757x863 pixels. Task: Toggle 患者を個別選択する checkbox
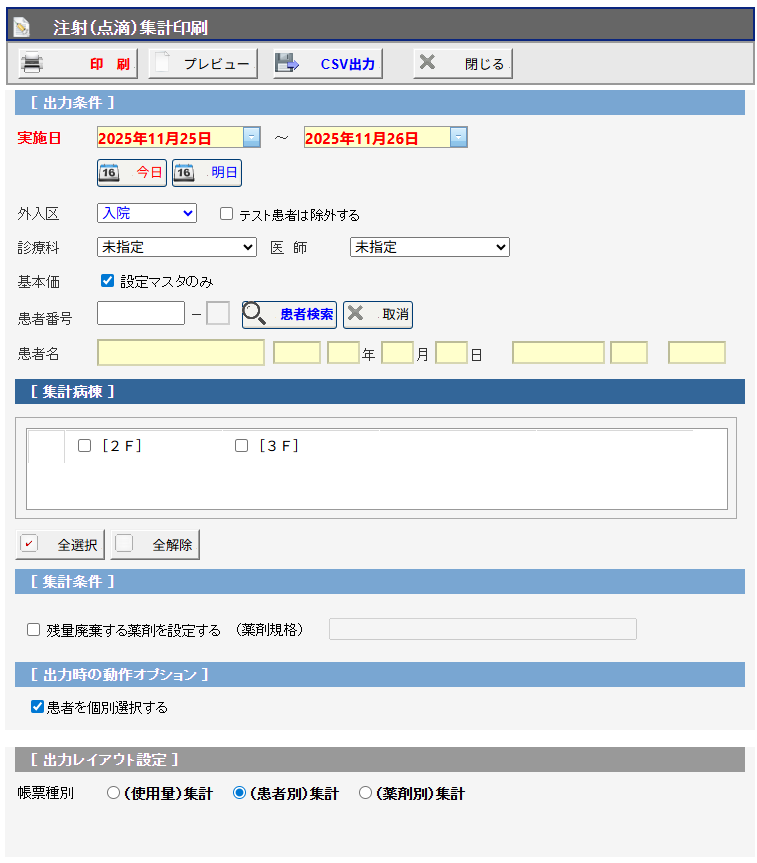(37, 707)
